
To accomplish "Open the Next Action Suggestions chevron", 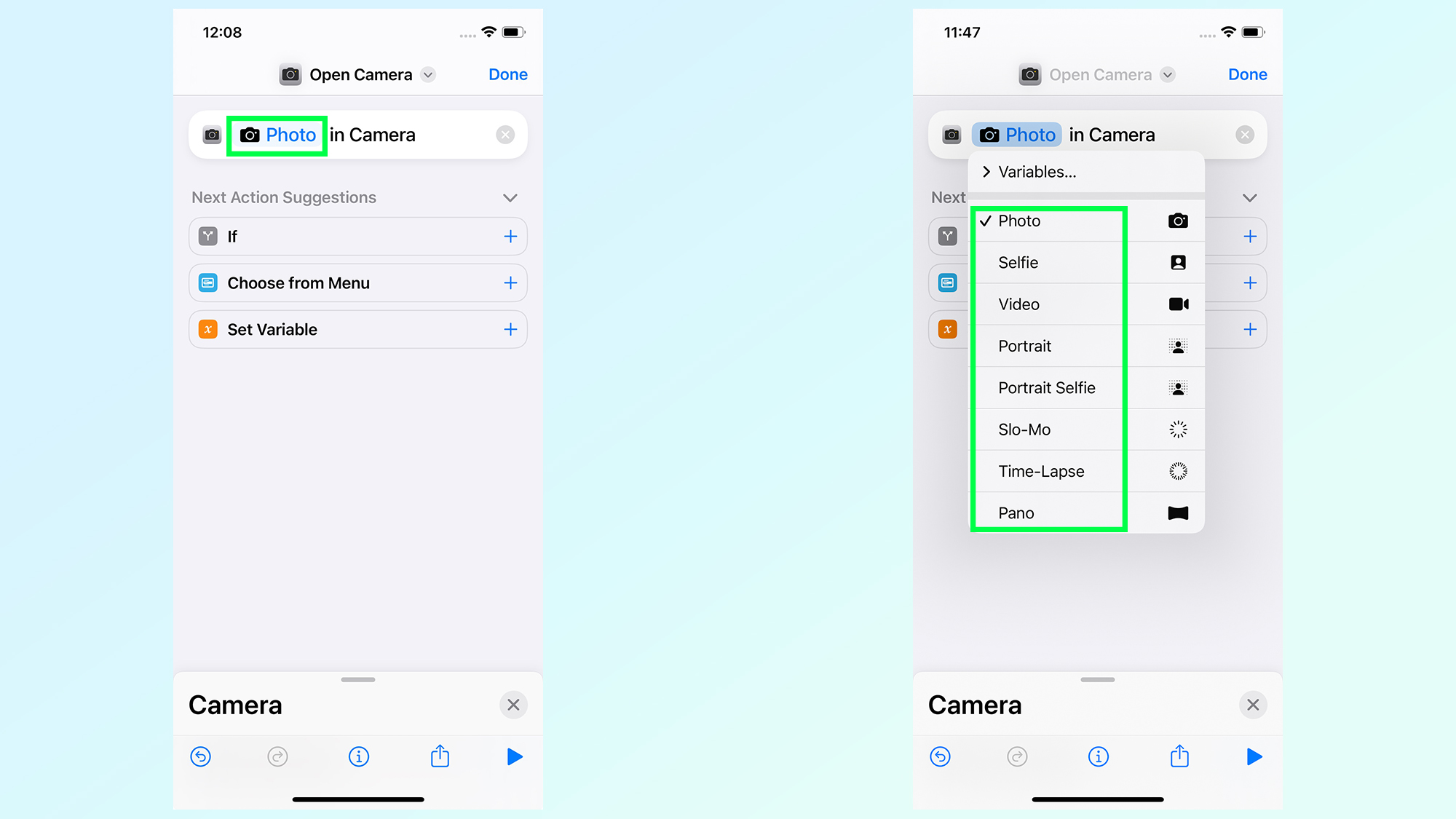I will [511, 197].
